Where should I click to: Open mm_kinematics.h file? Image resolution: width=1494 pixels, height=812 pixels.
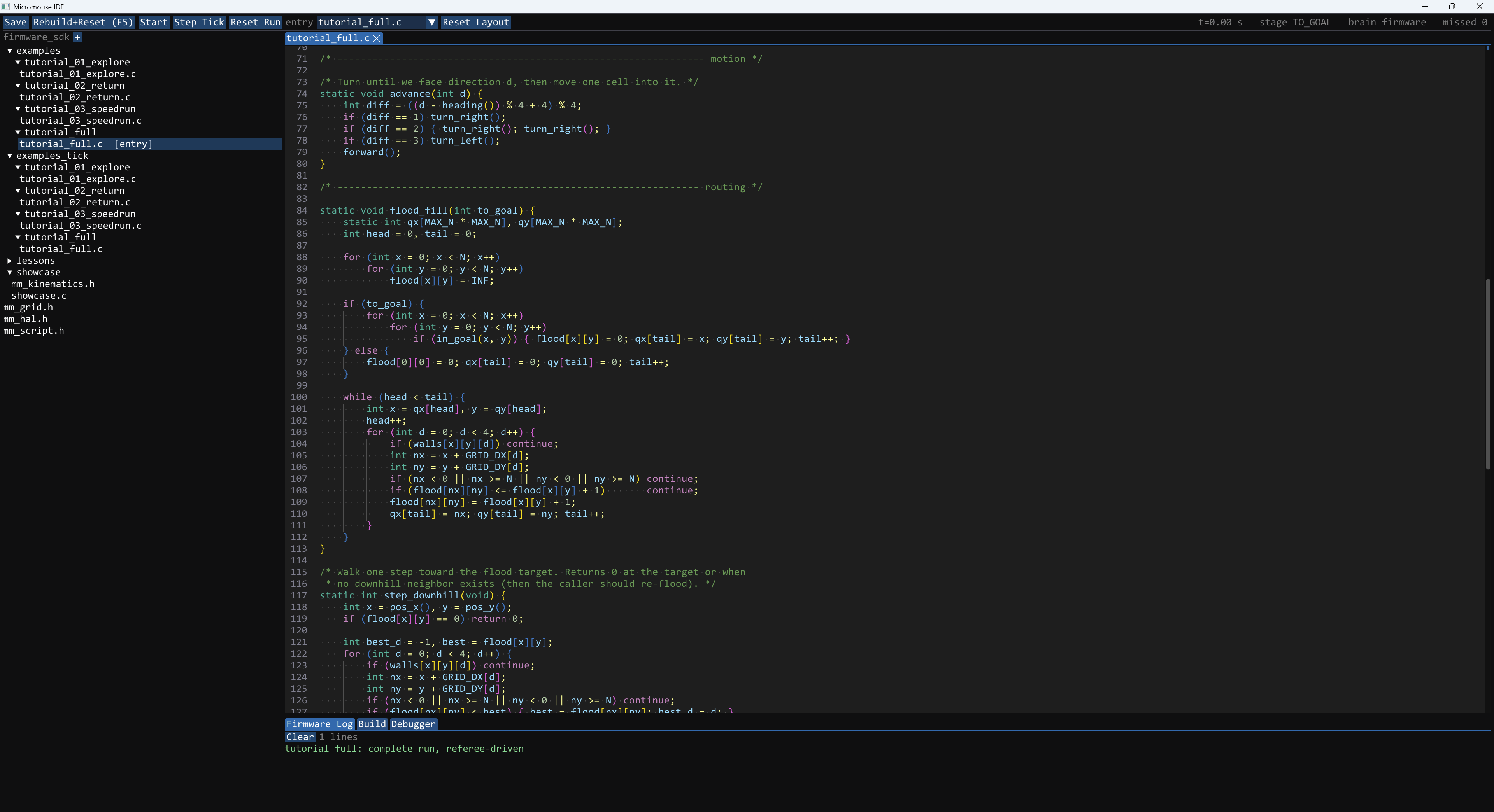(53, 284)
